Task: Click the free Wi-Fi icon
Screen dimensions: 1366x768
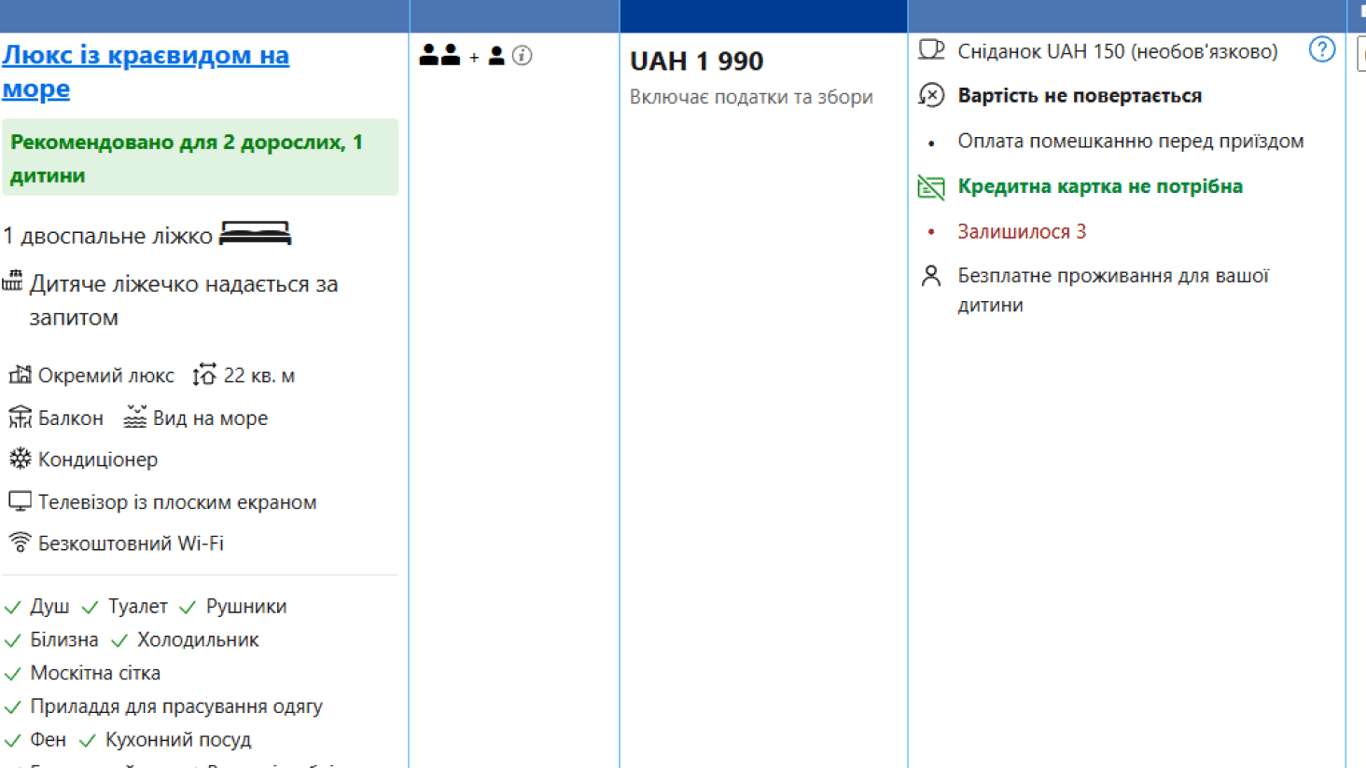Action: (20, 543)
